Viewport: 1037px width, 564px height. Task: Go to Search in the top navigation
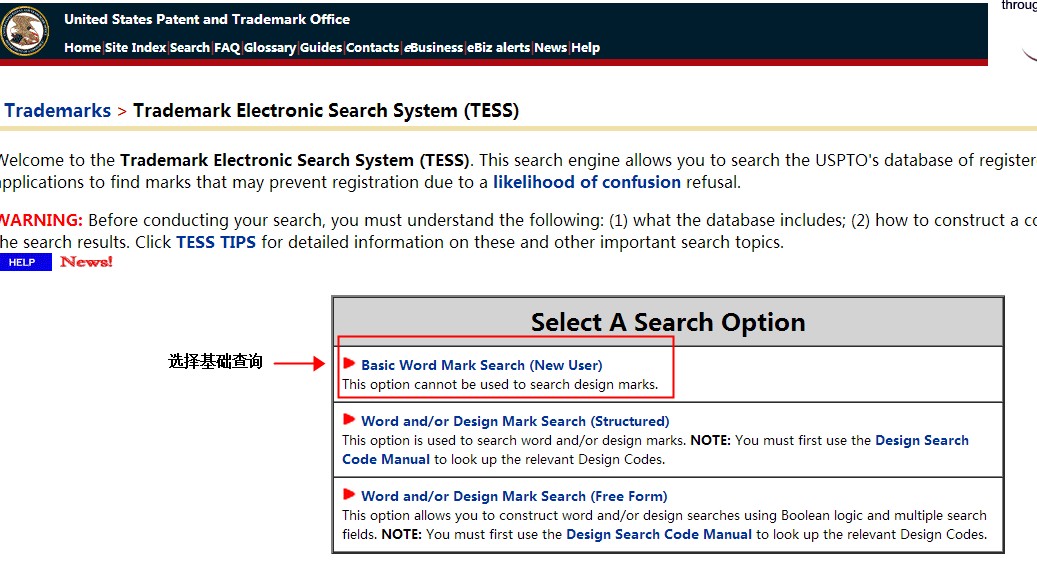click(x=190, y=48)
